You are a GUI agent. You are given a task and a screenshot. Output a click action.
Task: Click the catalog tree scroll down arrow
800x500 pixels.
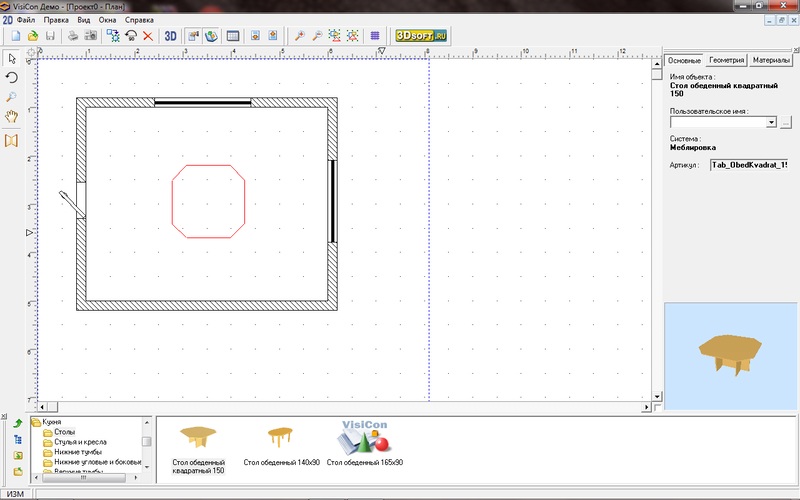pyautogui.click(x=147, y=467)
